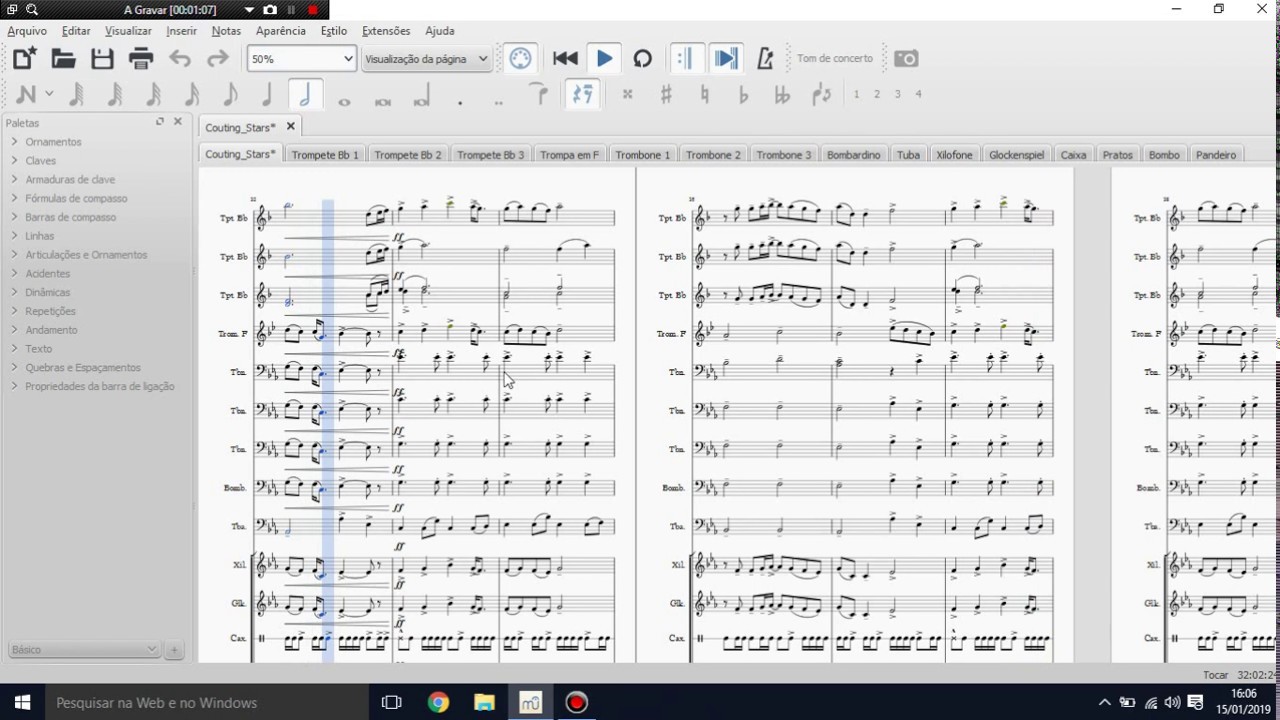Undo the last action
This screenshot has width=1280, height=720.
point(180,59)
